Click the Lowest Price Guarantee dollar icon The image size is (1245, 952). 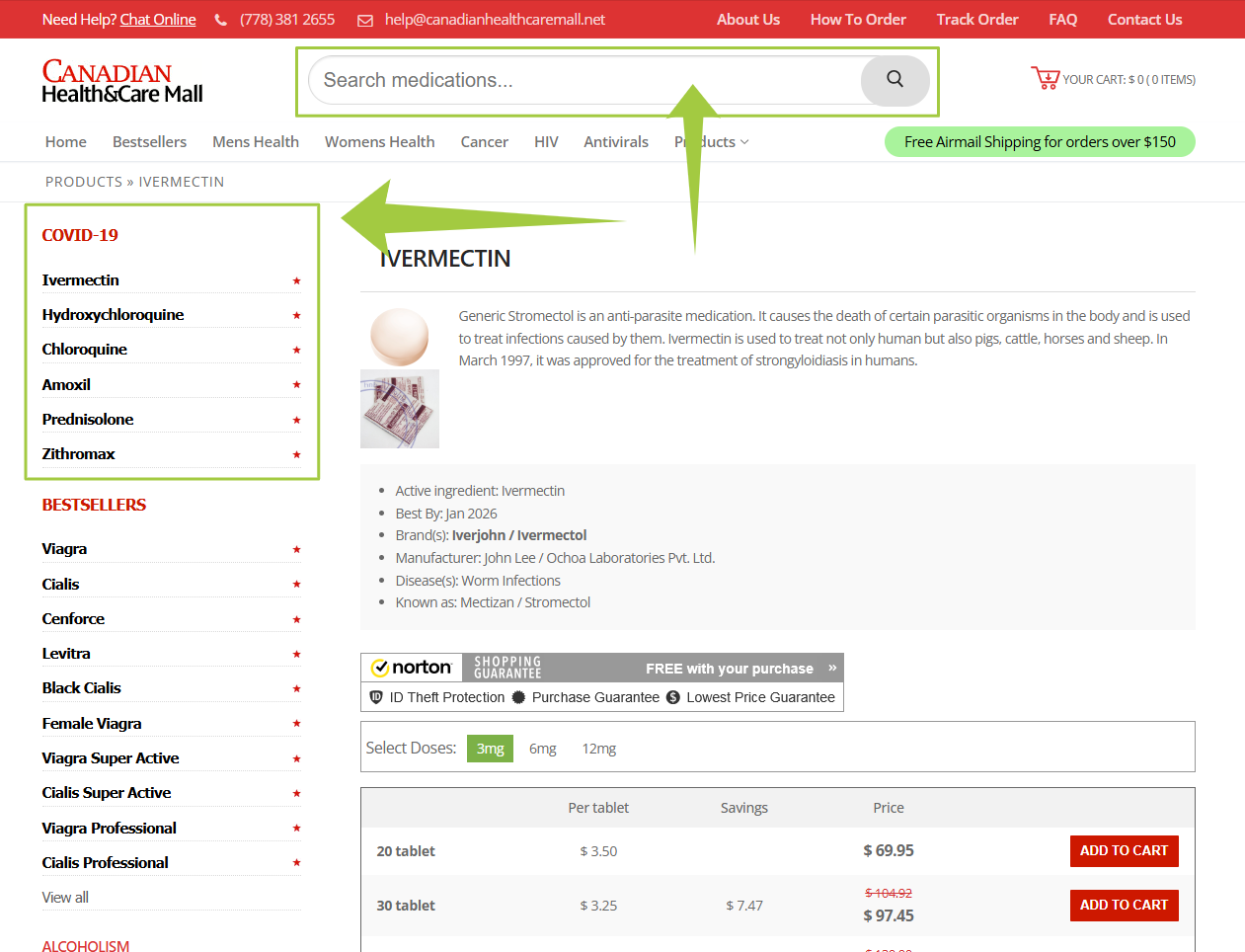click(x=673, y=697)
